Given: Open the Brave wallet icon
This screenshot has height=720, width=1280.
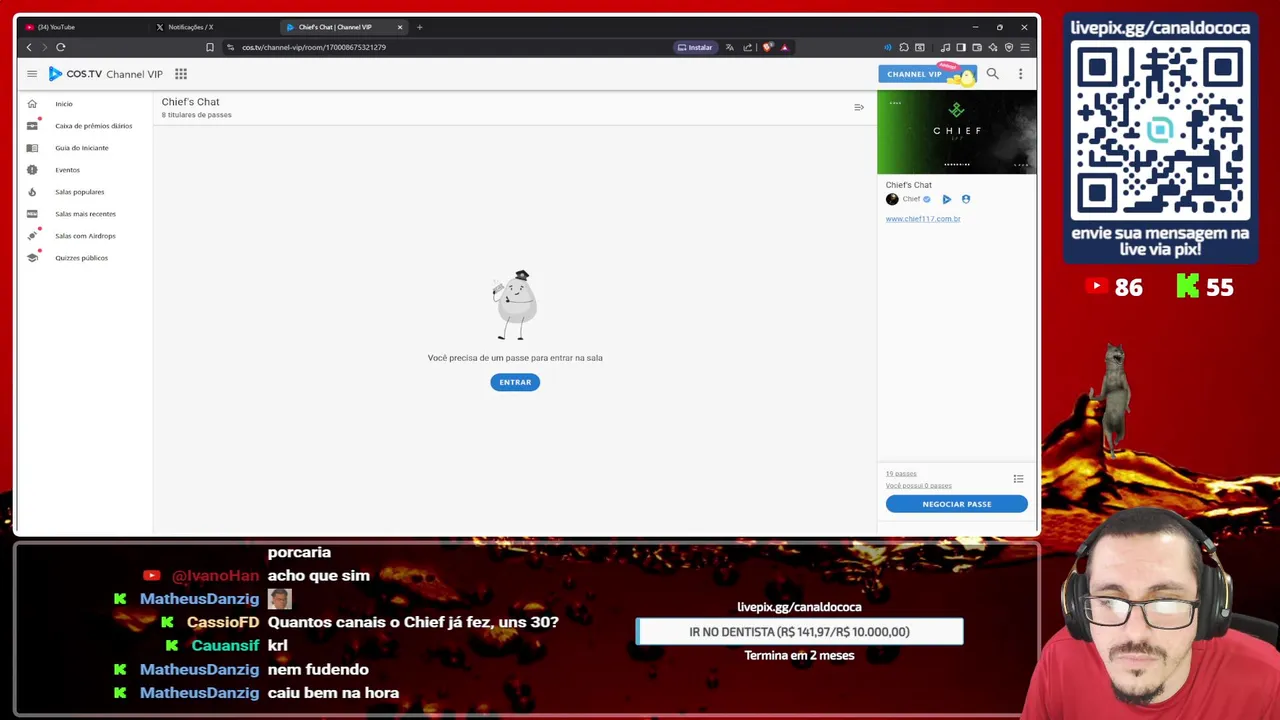Looking at the screenshot, I should pyautogui.click(x=977, y=47).
